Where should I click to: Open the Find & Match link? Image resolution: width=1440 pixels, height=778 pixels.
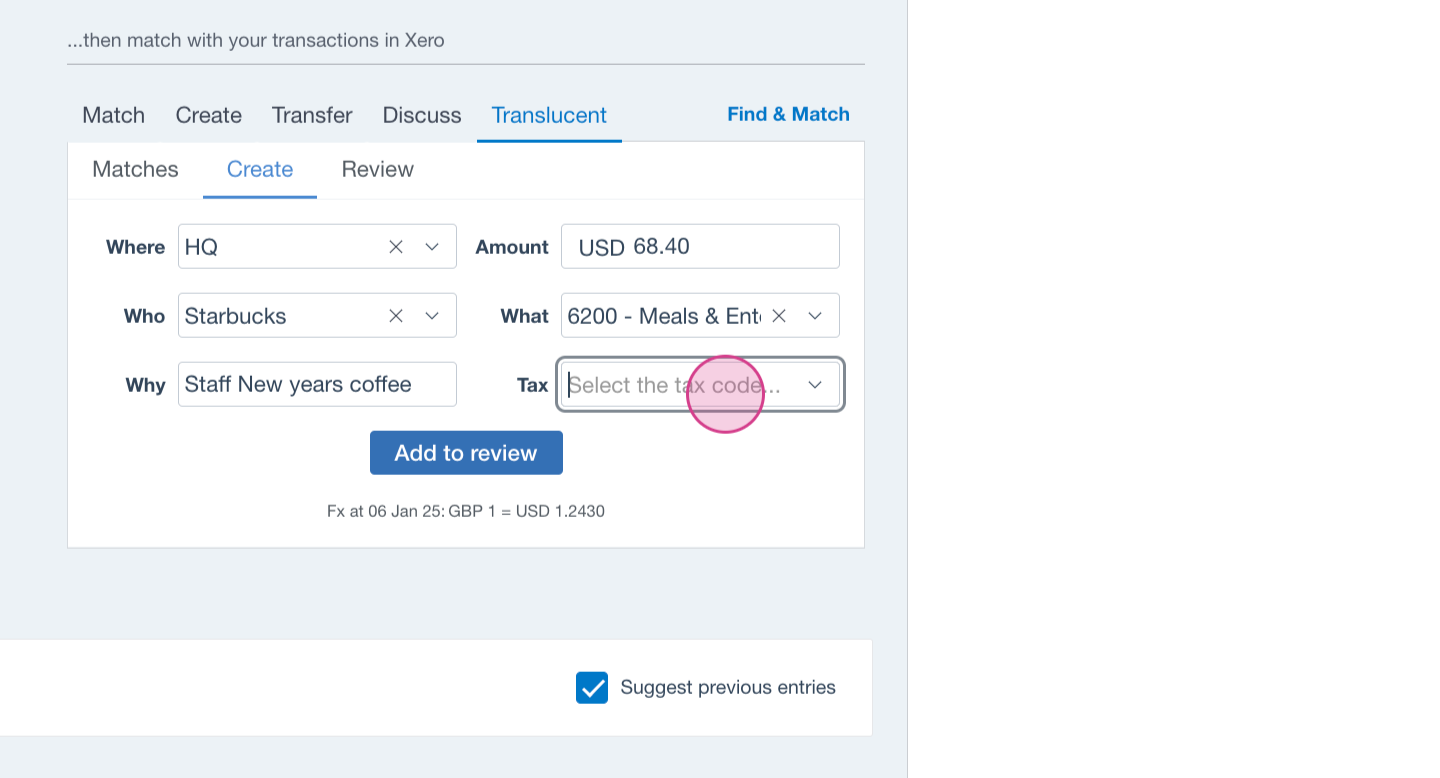[788, 114]
